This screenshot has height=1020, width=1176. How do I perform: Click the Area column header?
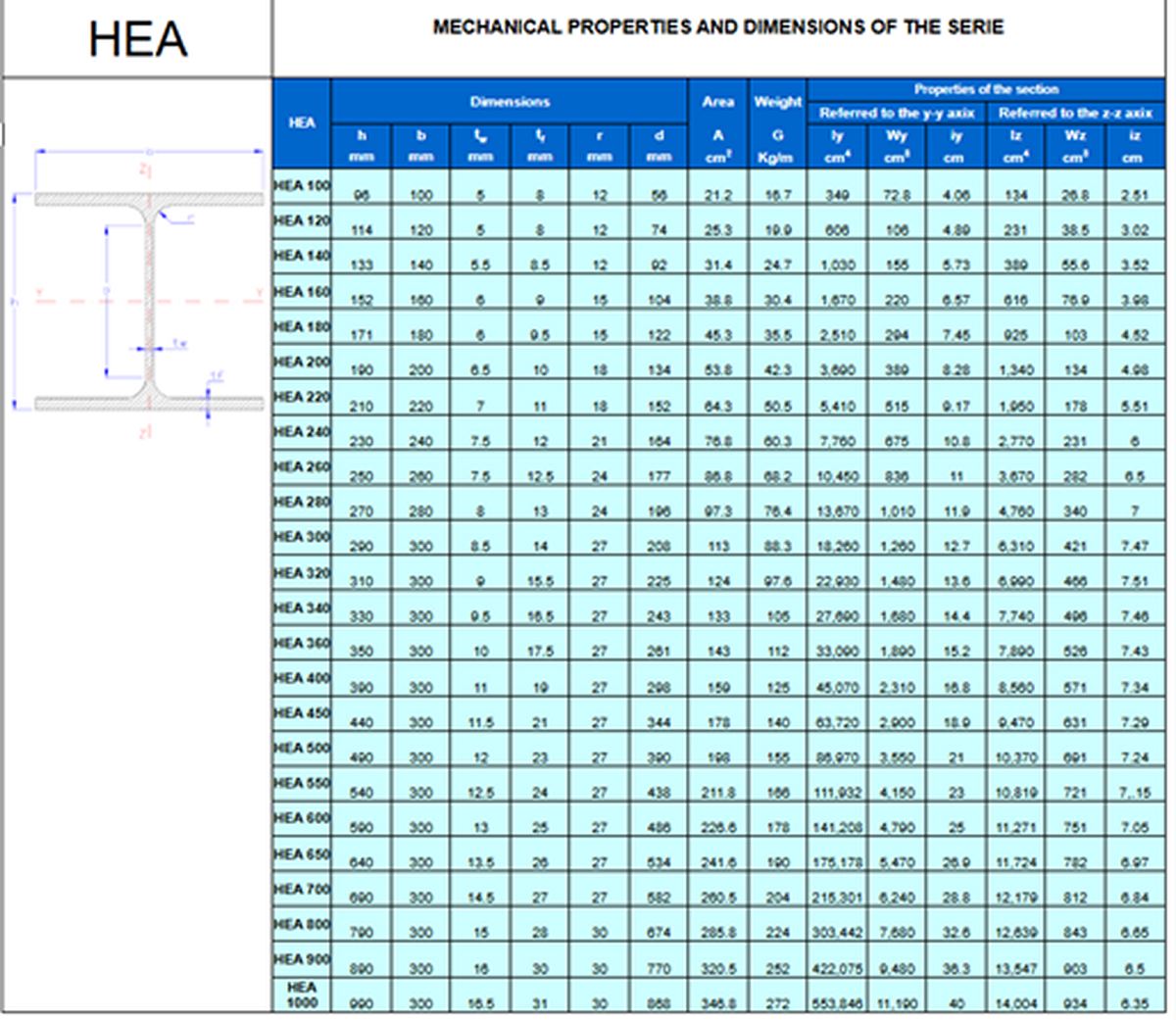click(717, 102)
